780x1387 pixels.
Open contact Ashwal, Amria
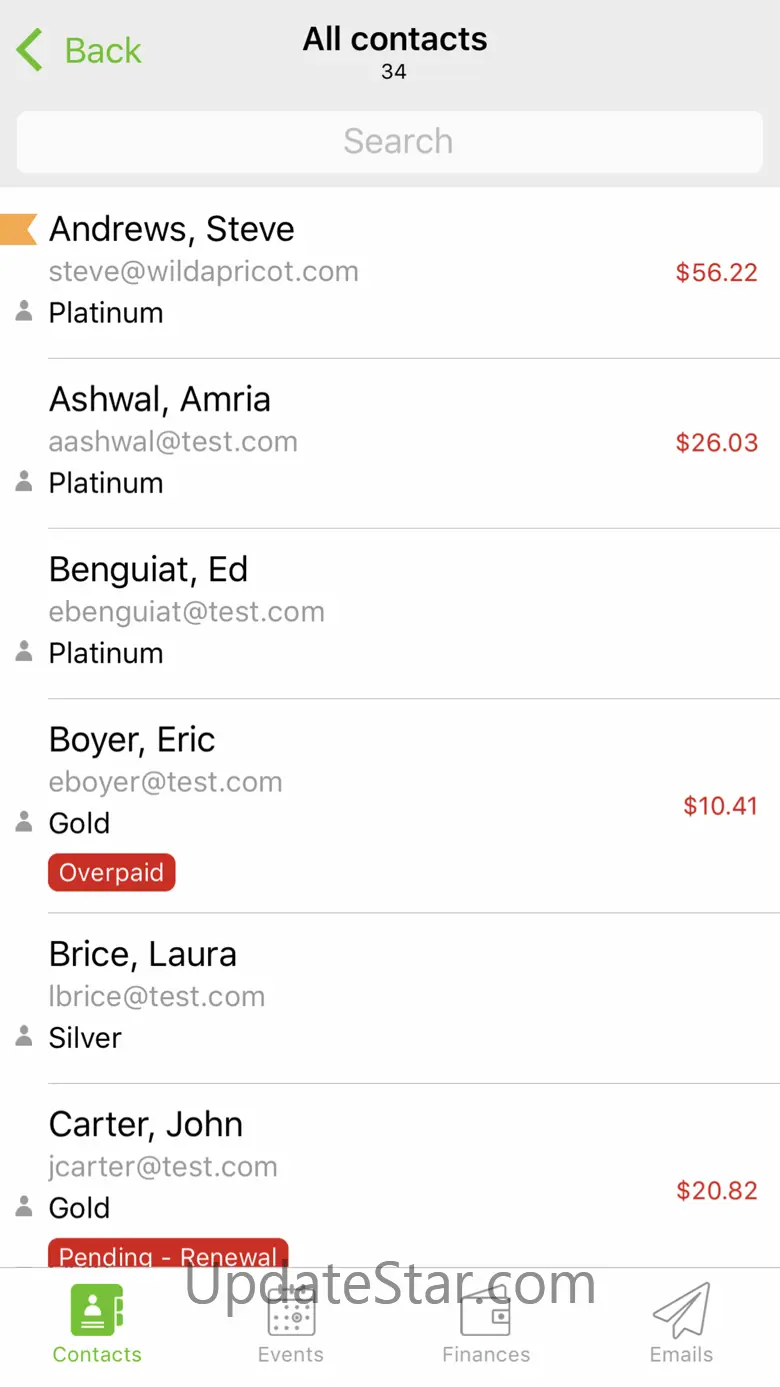160,400
